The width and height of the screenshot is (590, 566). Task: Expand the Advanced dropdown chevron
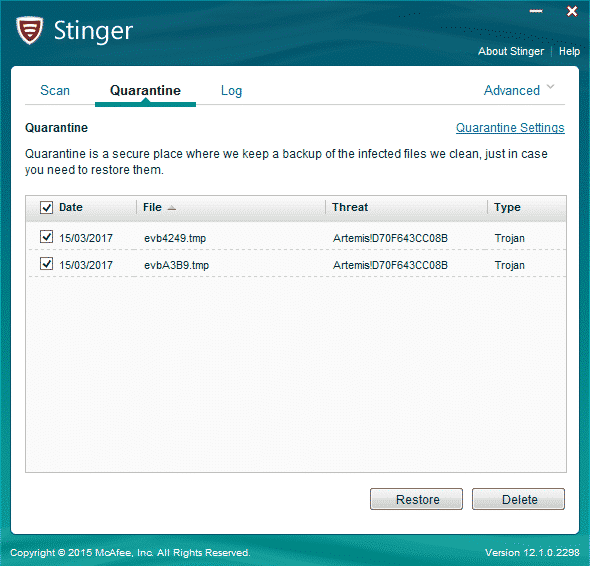click(550, 87)
